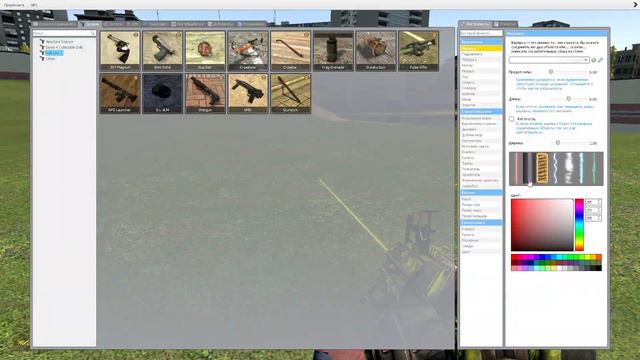The width and height of the screenshot is (640, 360).
Task: Open the wrench preset editor icon
Action: click(600, 60)
